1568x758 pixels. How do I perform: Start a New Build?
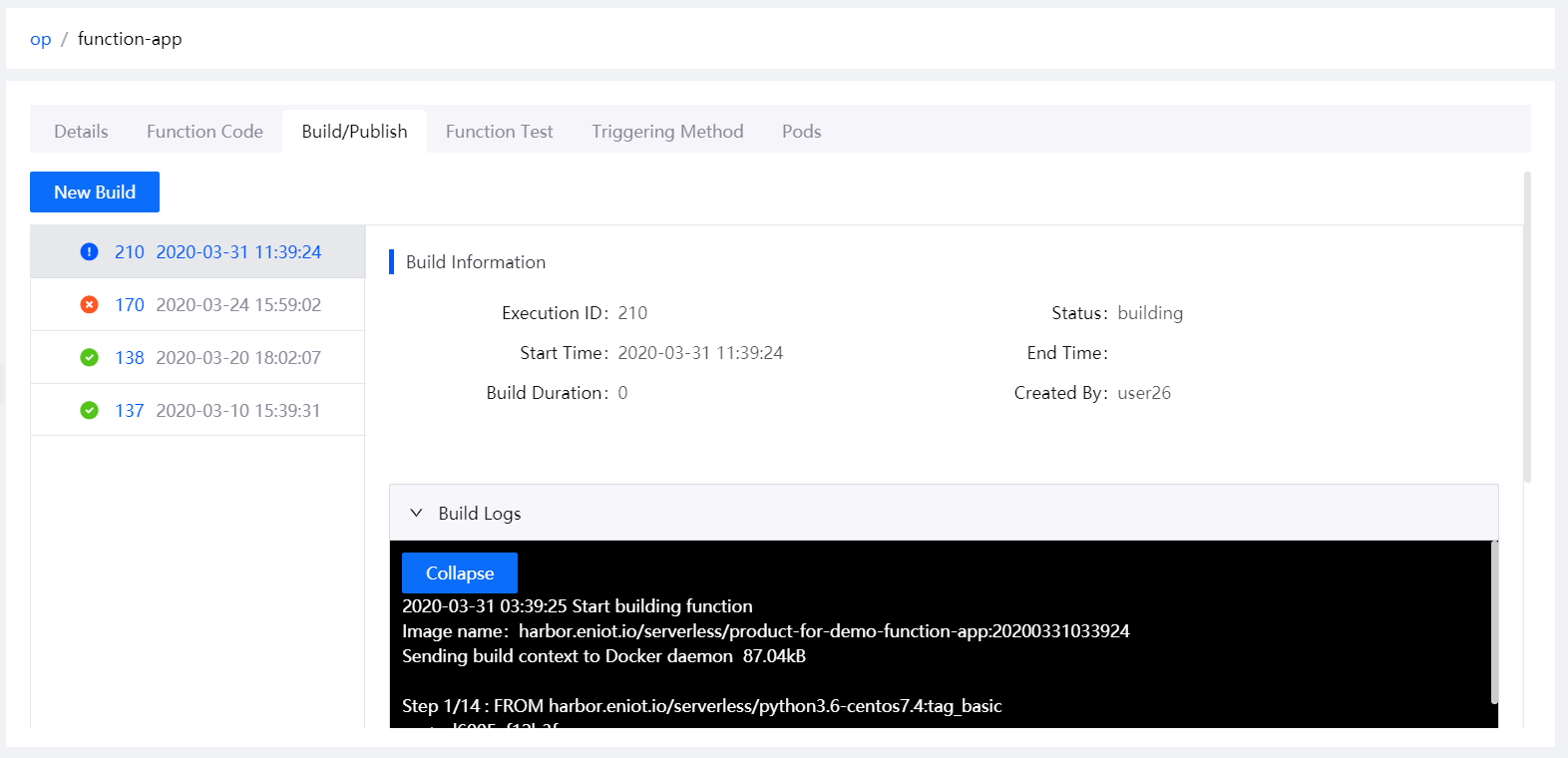95,192
